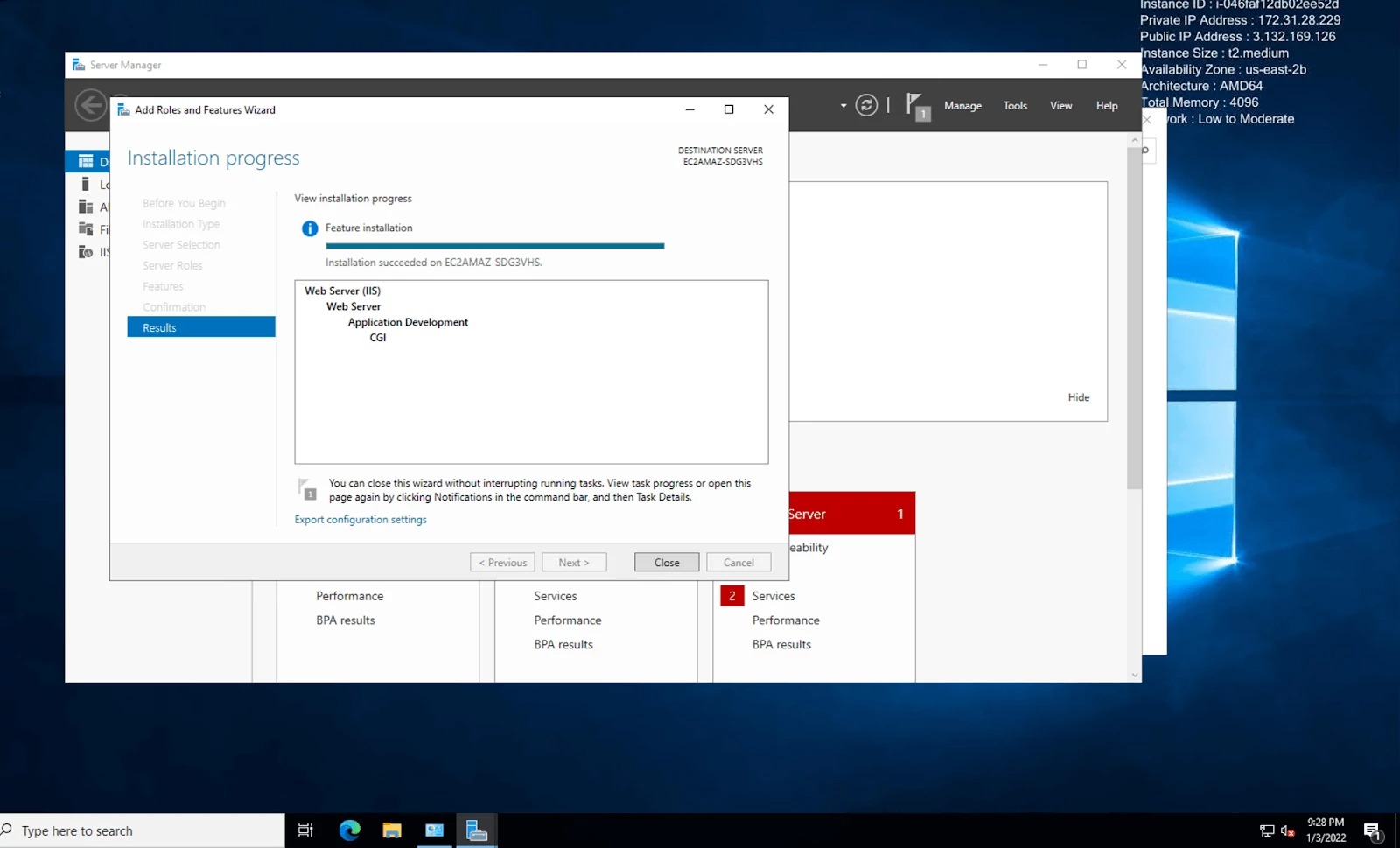Click the CGI result entry
The height and width of the screenshot is (848, 1400).
click(x=377, y=338)
